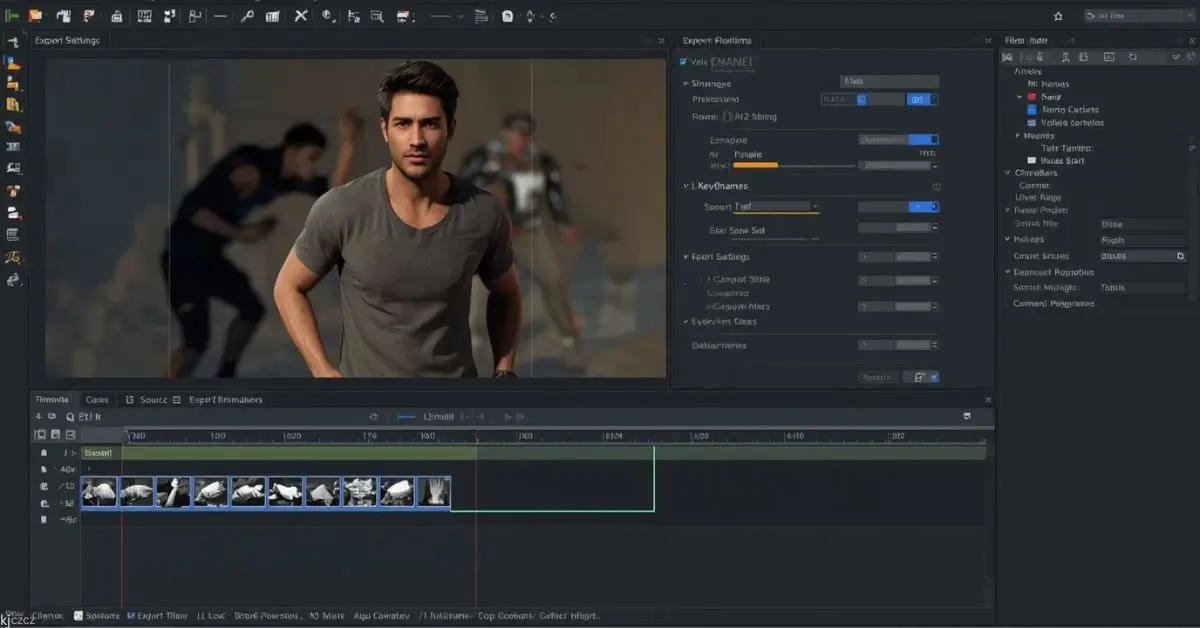This screenshot has height=628, width=1200.
Task: Click the orange-underlined field in the KeyOnames section
Action: tap(776, 207)
